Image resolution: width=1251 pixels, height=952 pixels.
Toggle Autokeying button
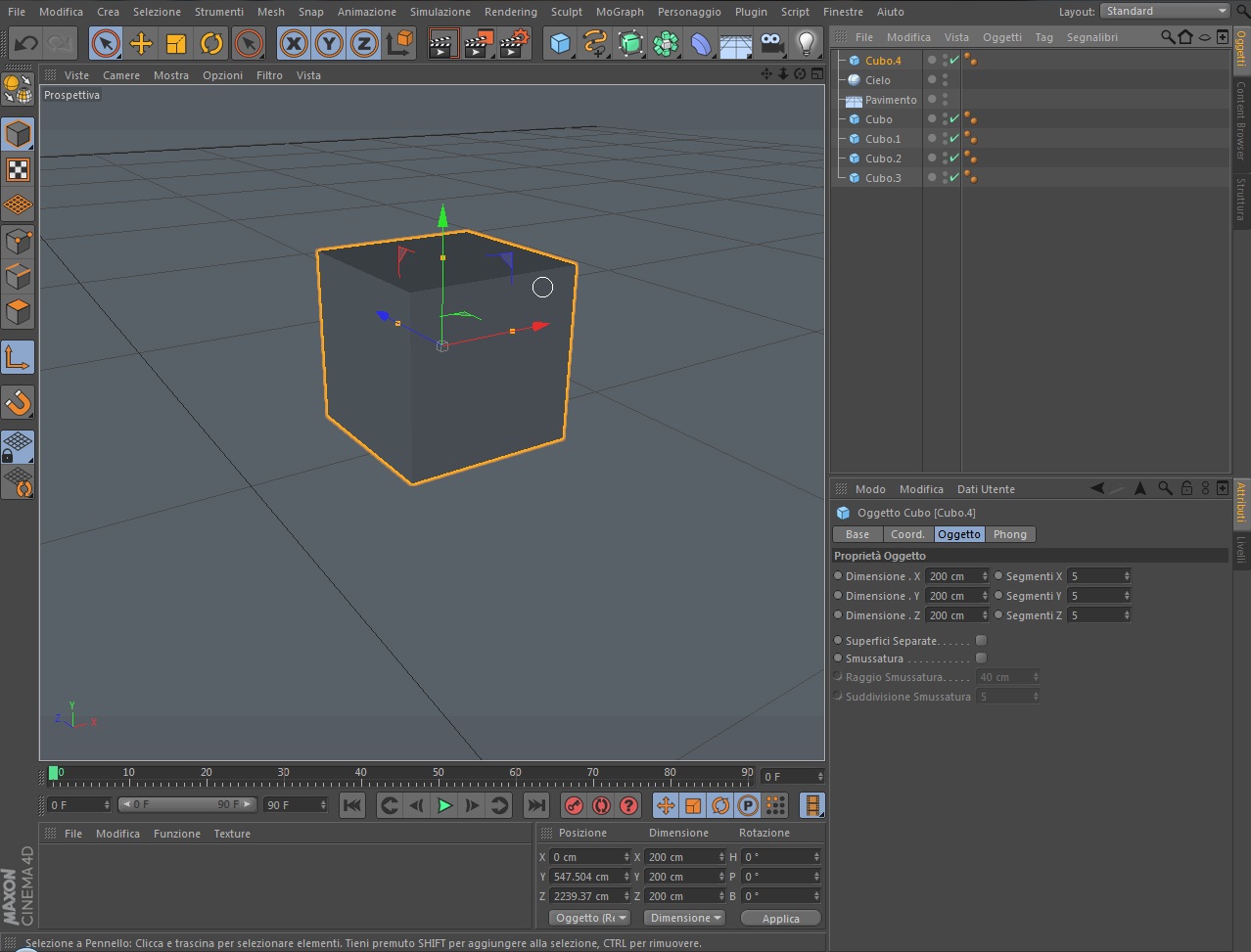(601, 805)
